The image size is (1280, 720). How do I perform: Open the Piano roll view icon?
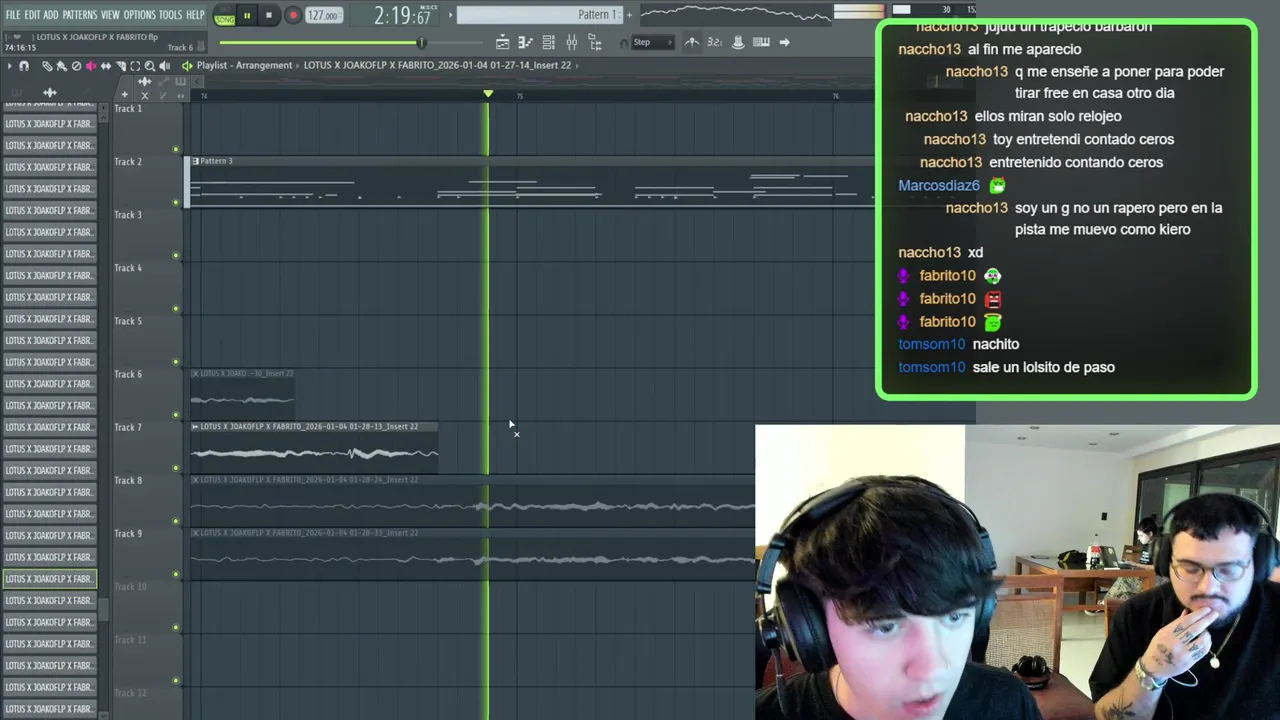[525, 42]
